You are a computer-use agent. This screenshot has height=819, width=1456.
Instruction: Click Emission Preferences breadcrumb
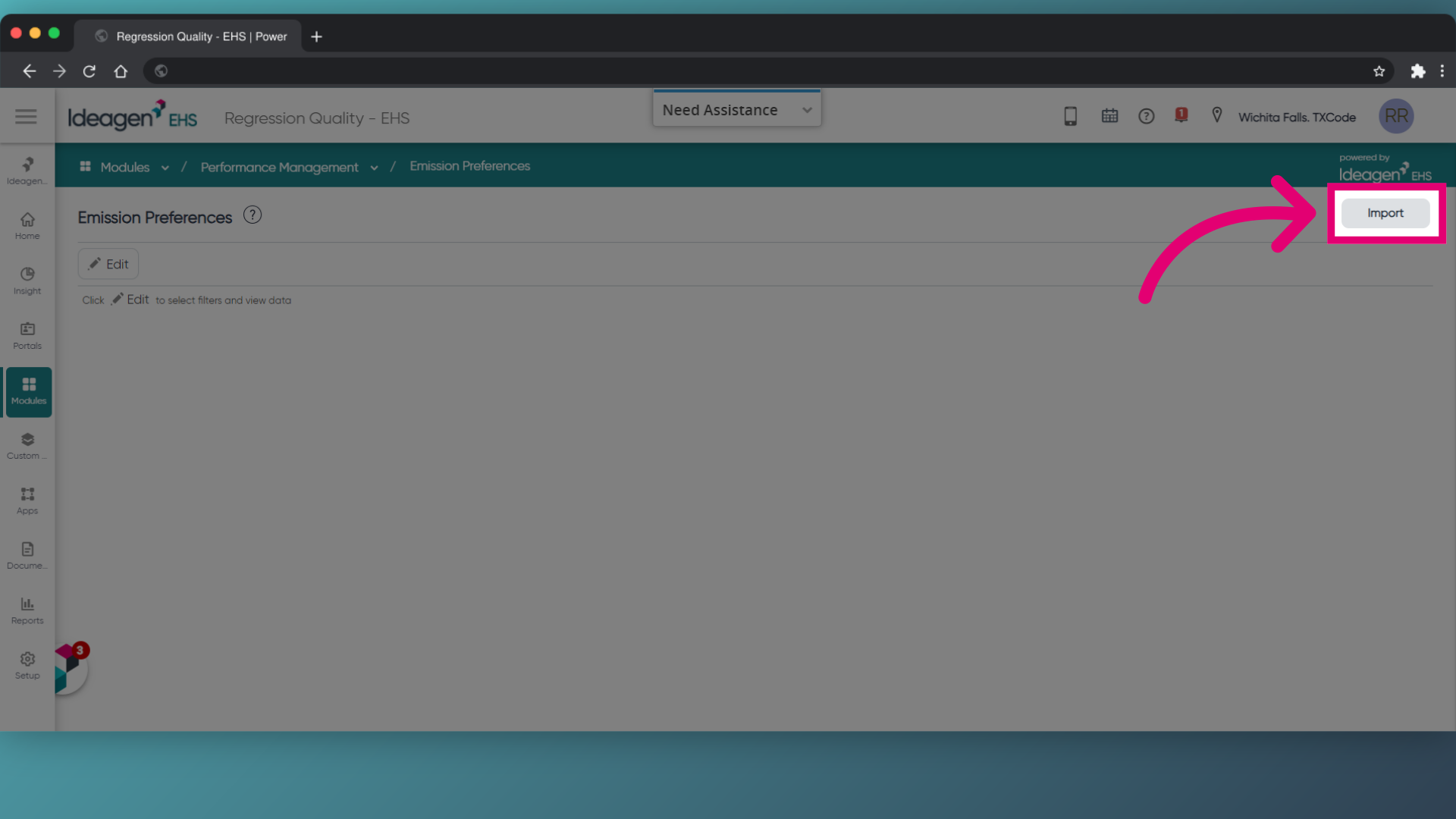tap(469, 166)
